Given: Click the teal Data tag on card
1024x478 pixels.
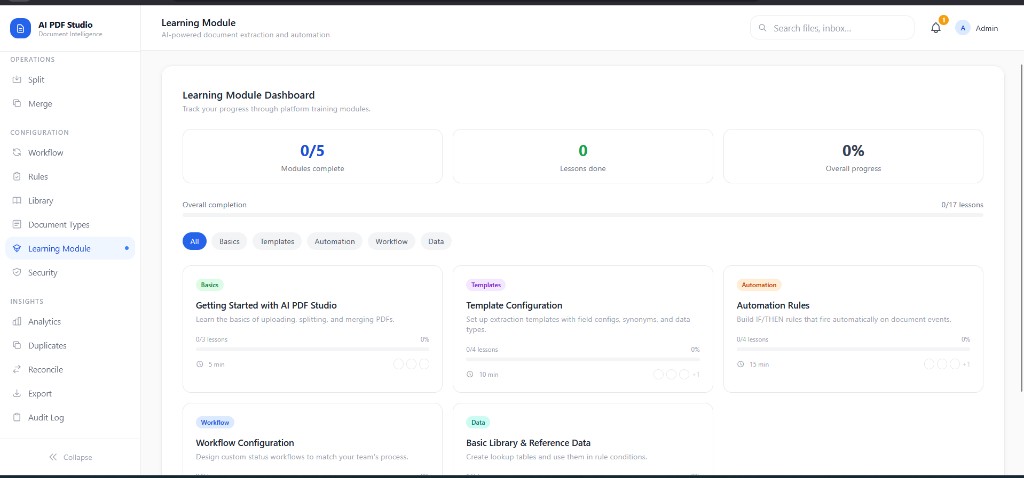Looking at the screenshot, I should coord(478,422).
